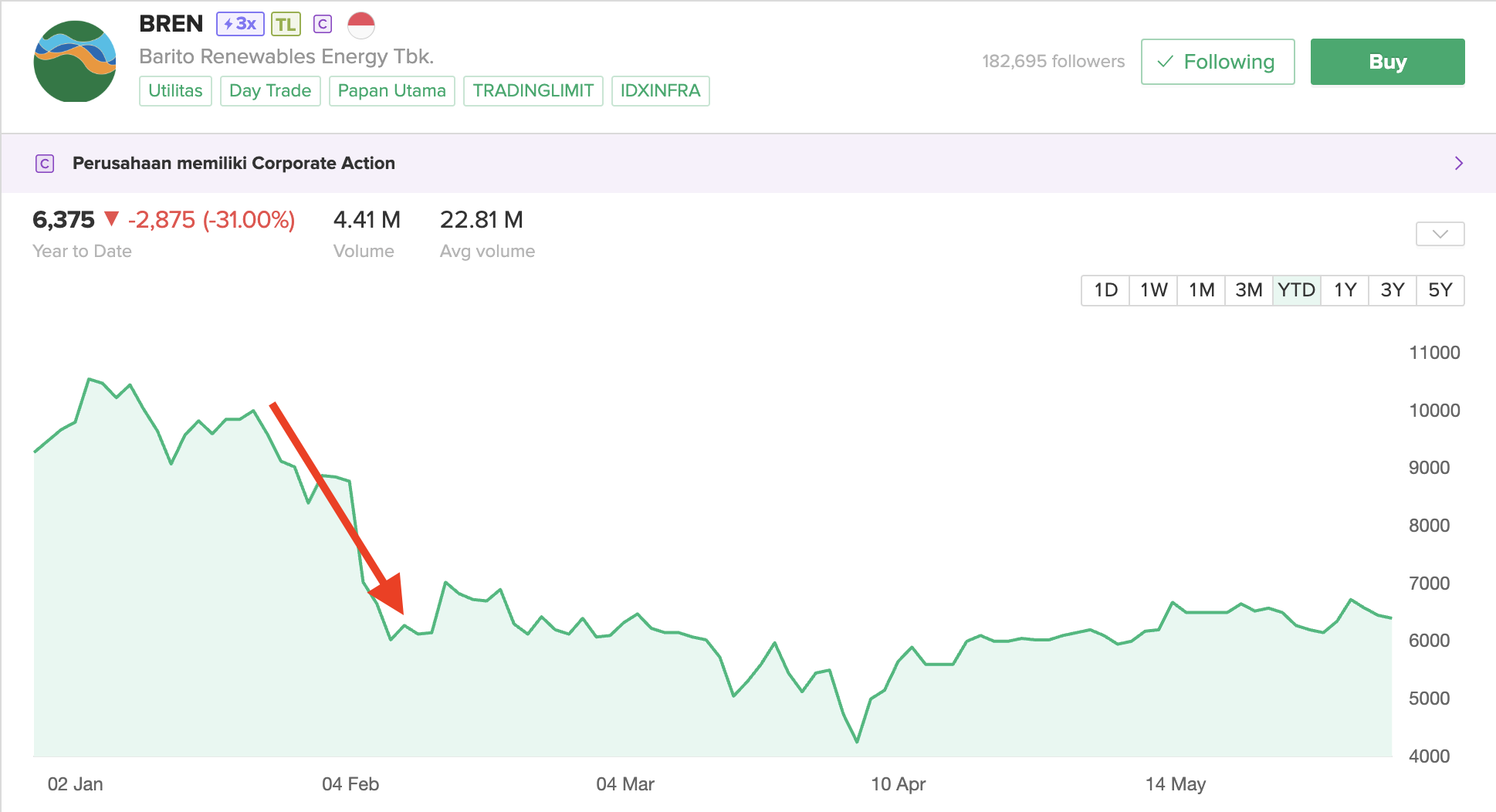This screenshot has height=812, width=1496.
Task: Click the C icon in Corporate Action banner
Action: pyautogui.click(x=45, y=164)
